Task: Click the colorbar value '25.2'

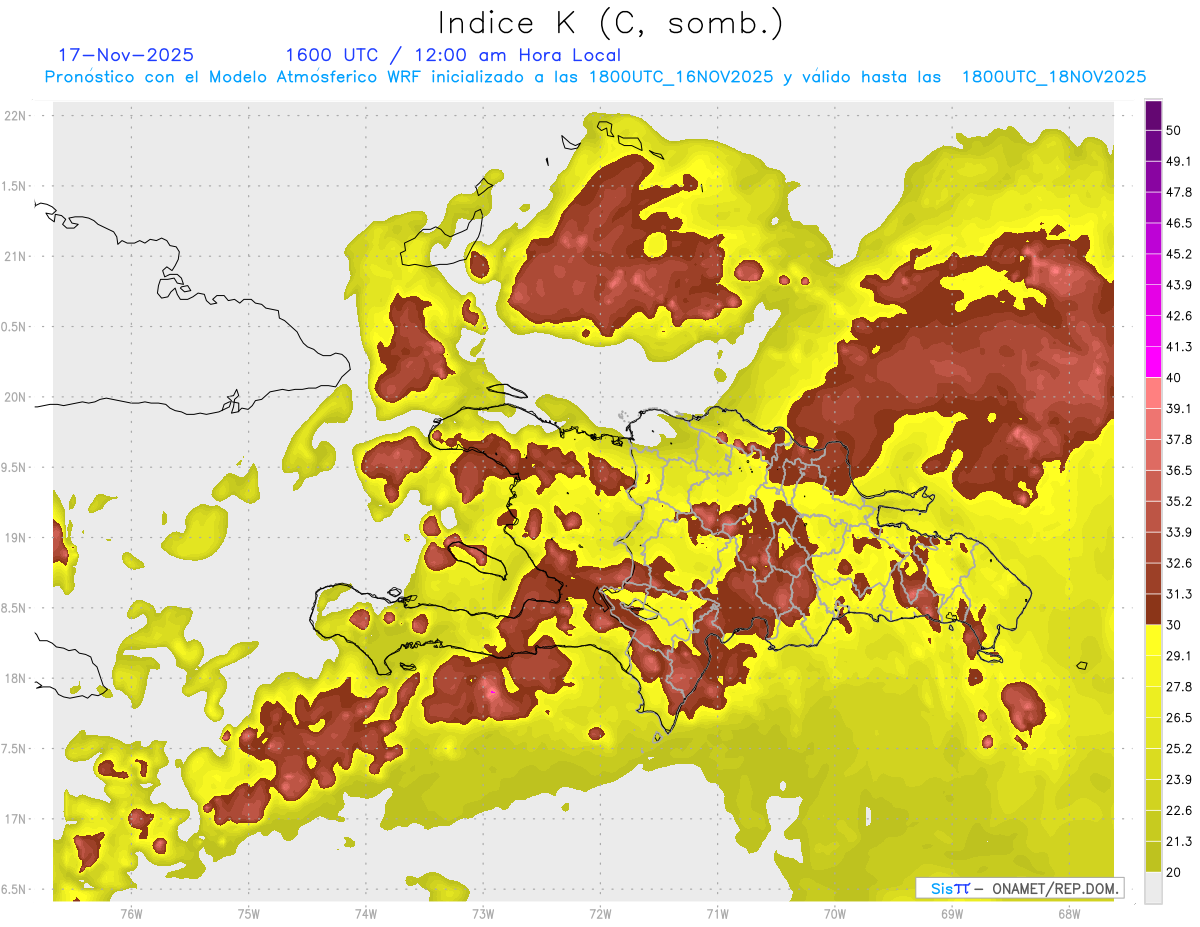Action: (1179, 749)
